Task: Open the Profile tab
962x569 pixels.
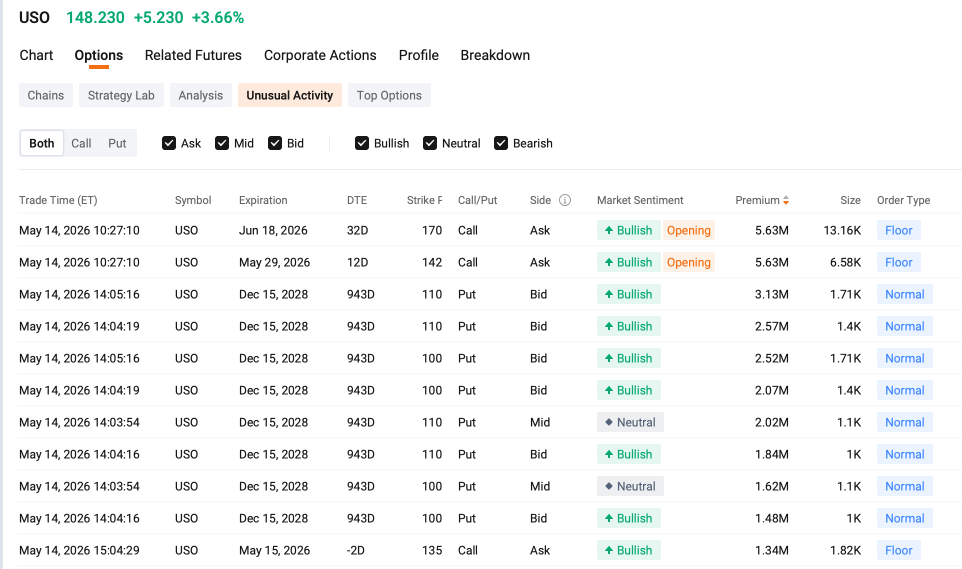Action: [419, 55]
